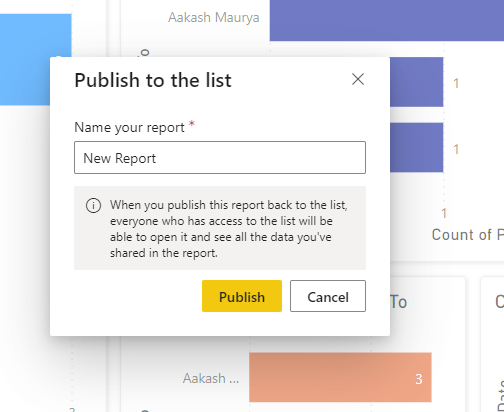Click the Publish to the list heading

(x=153, y=80)
